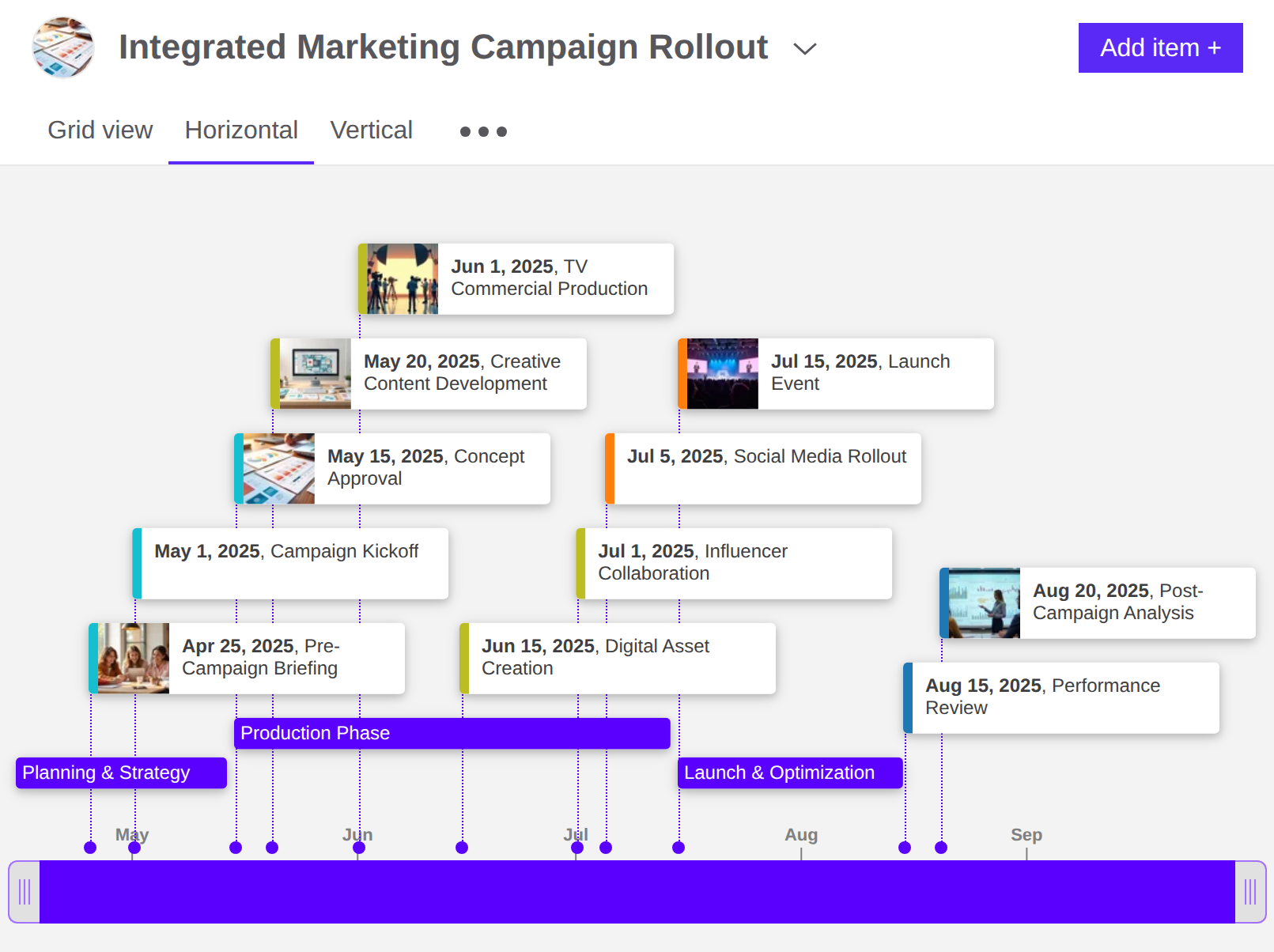
Task: Grab the right timeline range handle
Action: [1250, 891]
